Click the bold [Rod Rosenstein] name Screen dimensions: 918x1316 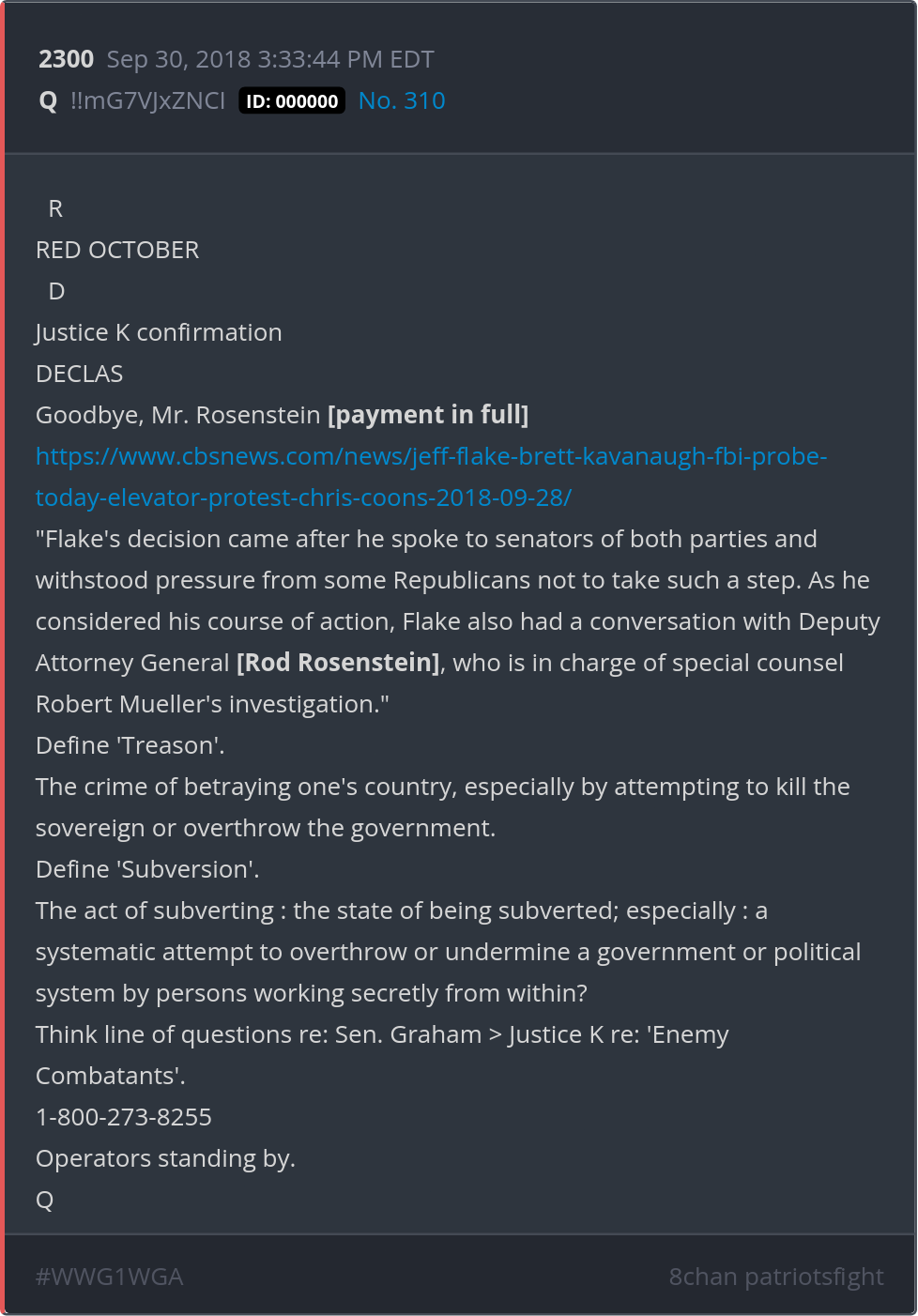pos(338,663)
